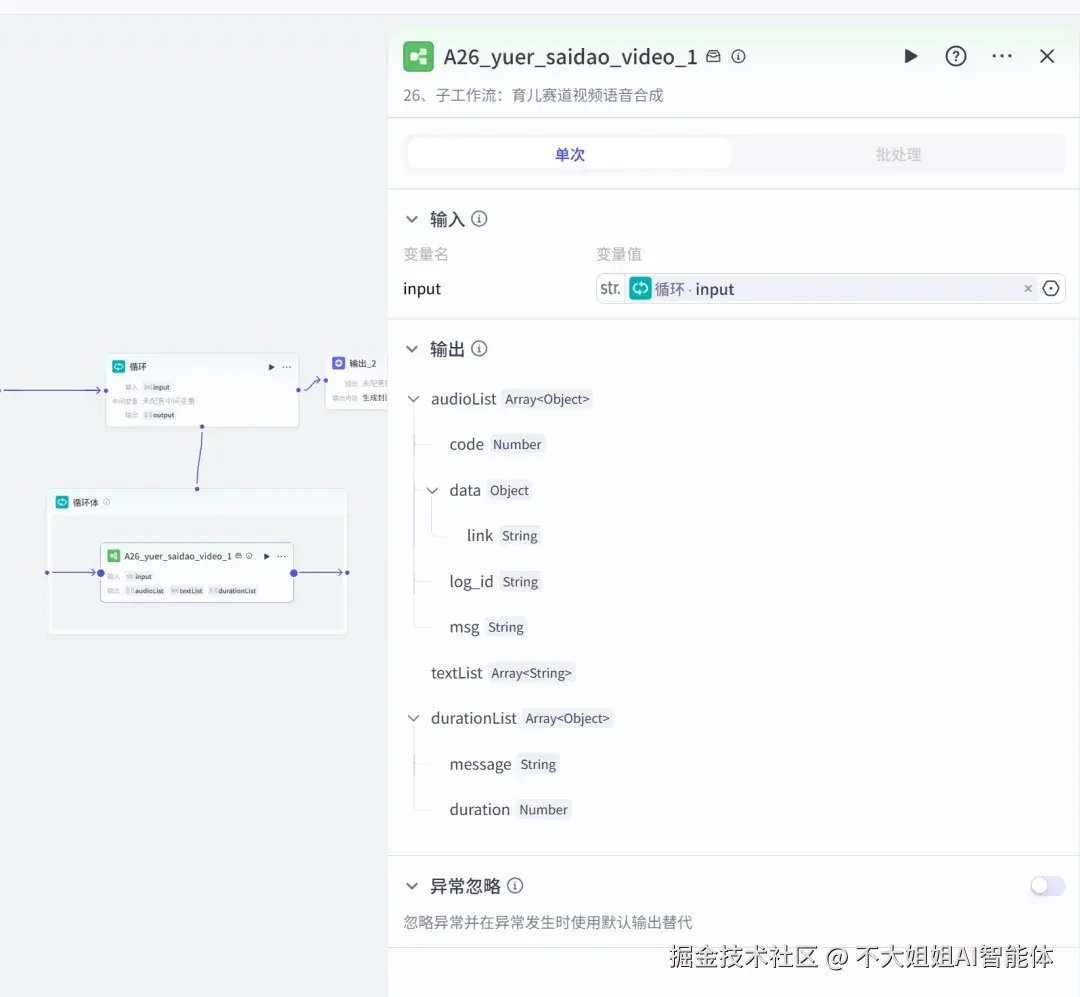Image resolution: width=1080 pixels, height=997 pixels.
Task: Select the 单次 tab
Action: click(569, 153)
